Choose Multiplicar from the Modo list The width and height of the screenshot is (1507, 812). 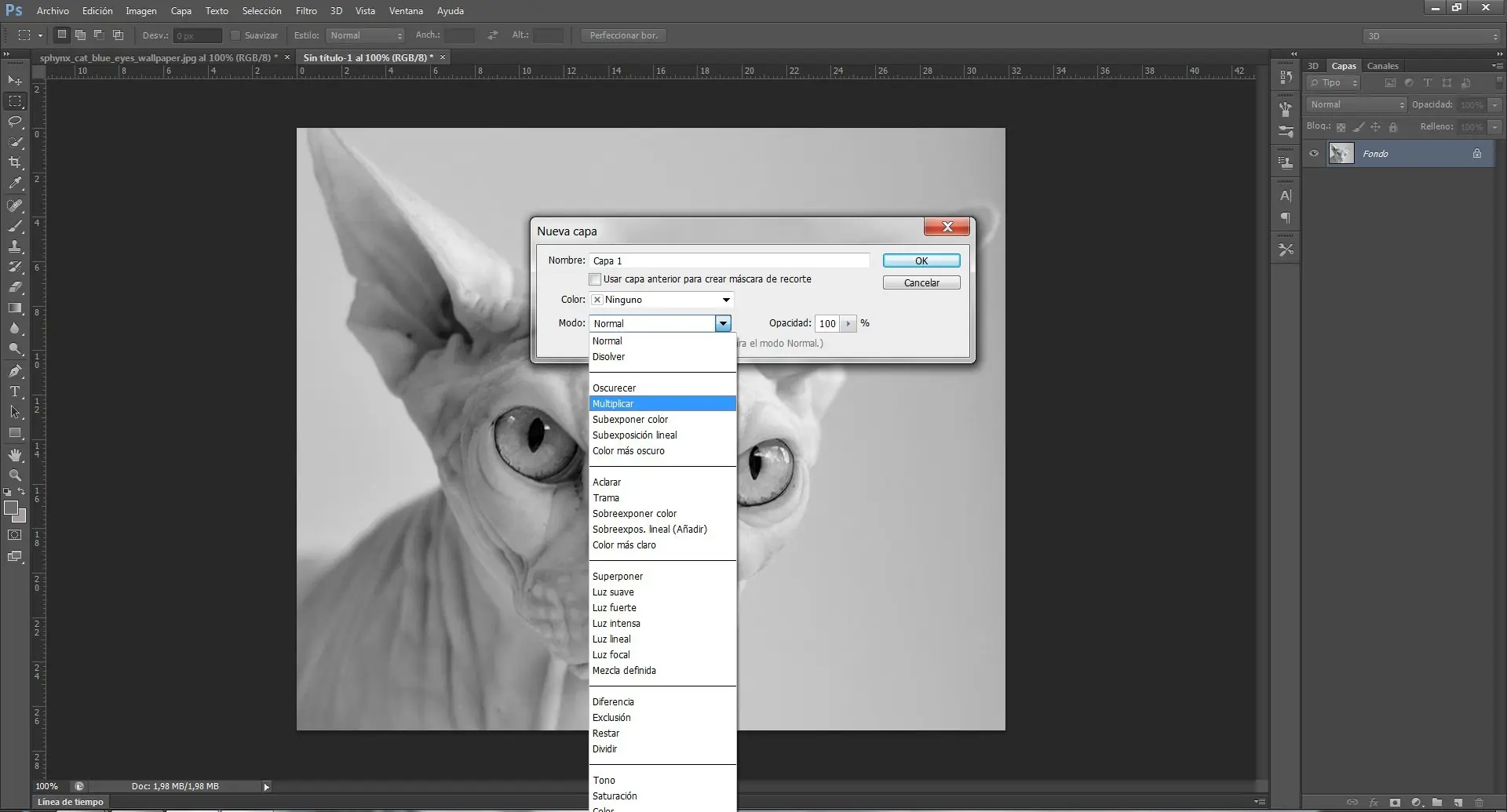coord(662,403)
